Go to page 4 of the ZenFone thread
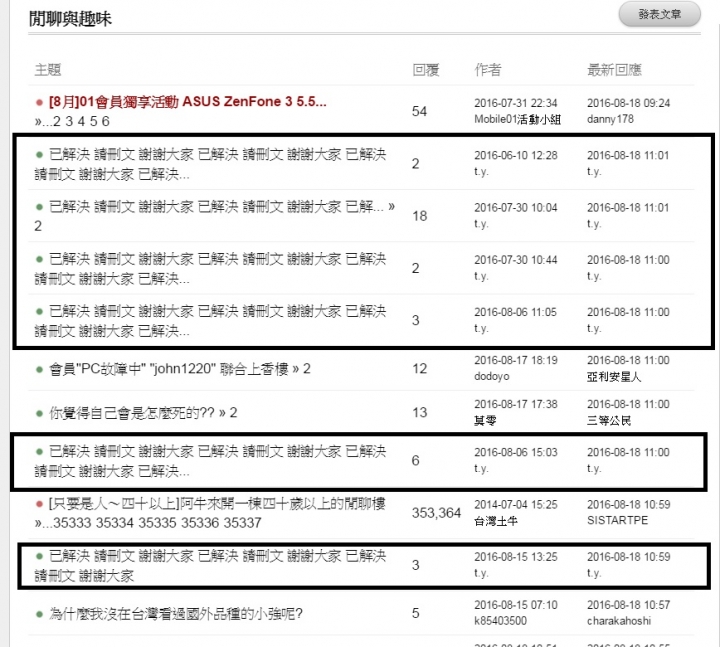Screen dimensions: 720x647 [x=81, y=121]
